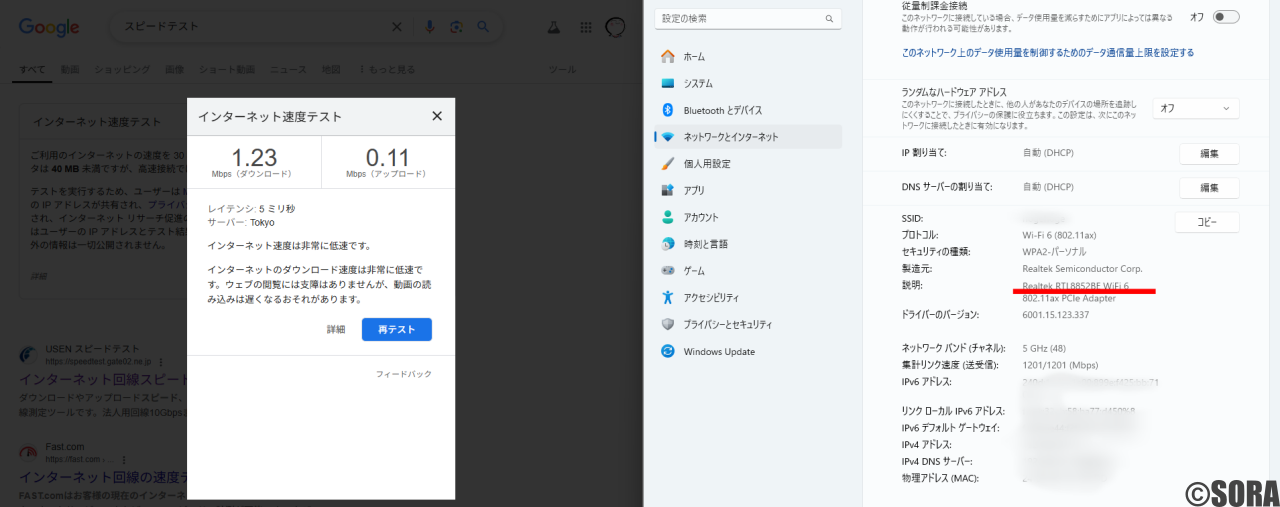1280x507 pixels.
Task: Open アプリ in Settings sidebar
Action: pyautogui.click(x=748, y=190)
